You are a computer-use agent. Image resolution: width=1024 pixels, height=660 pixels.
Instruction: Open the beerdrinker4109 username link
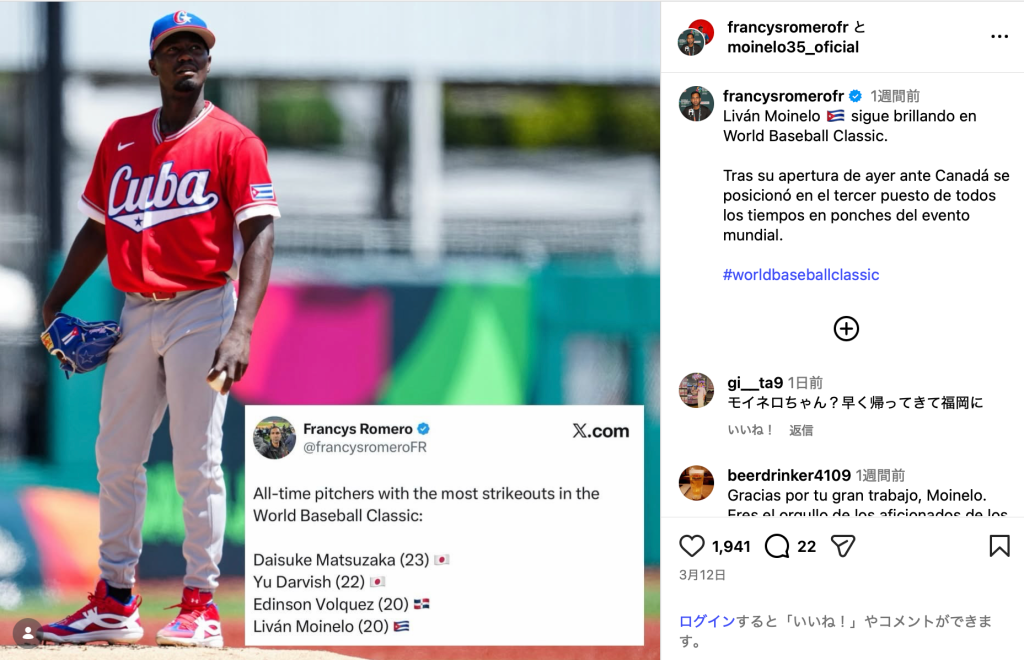(789, 475)
